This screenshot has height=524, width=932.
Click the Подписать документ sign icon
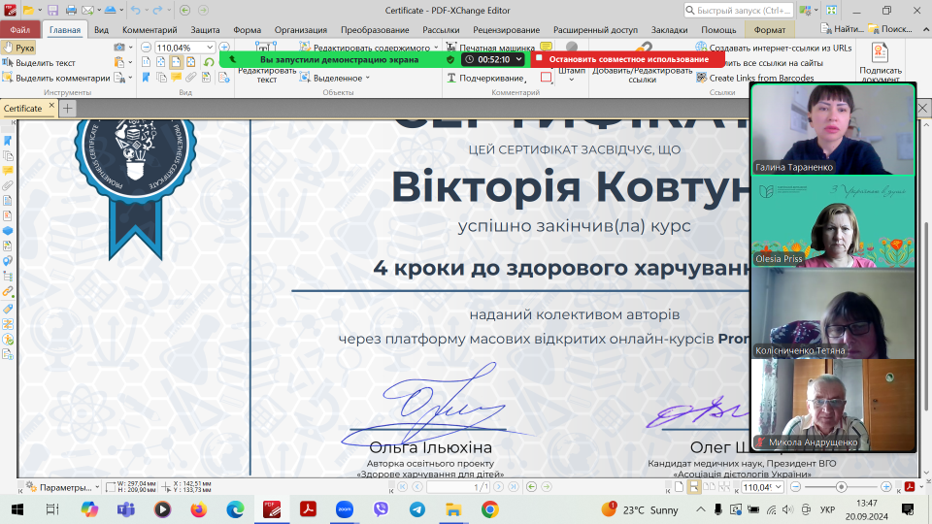[880, 54]
